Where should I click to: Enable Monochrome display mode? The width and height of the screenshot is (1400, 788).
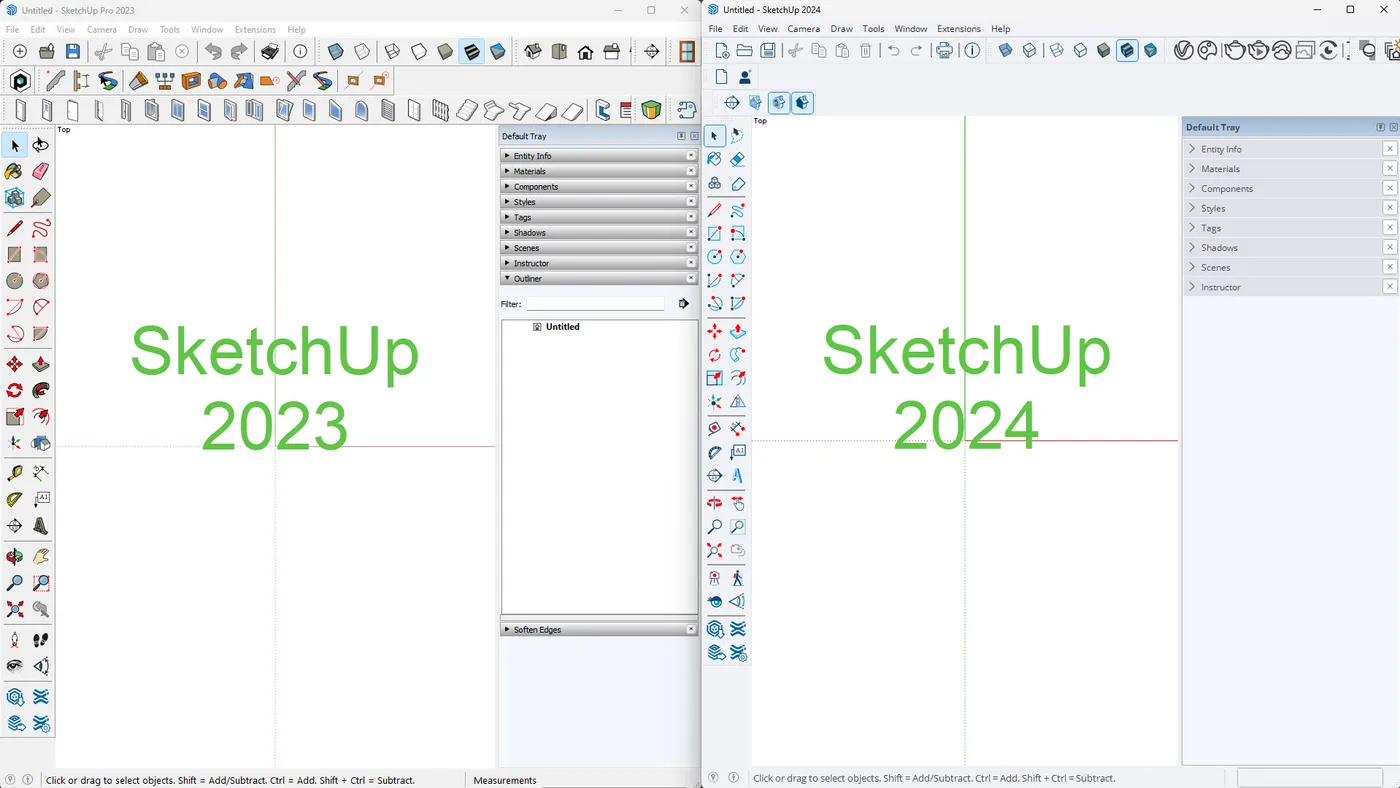click(x=497, y=51)
